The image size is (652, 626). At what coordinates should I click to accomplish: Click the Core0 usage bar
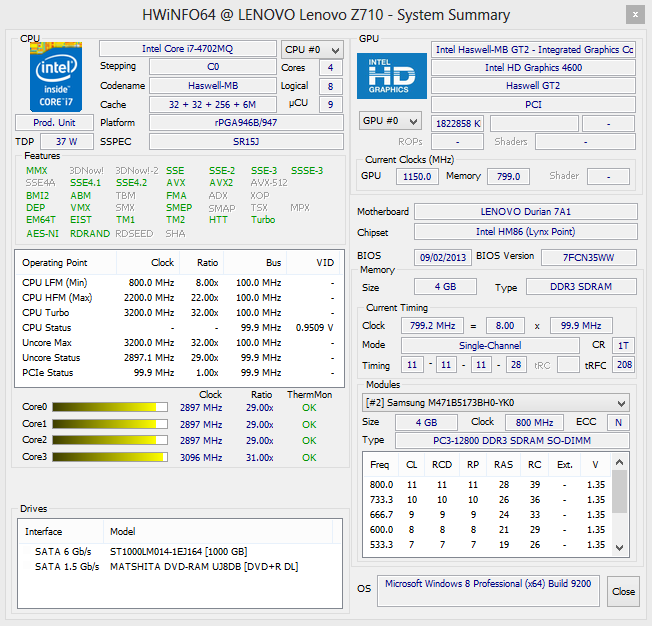(110, 407)
